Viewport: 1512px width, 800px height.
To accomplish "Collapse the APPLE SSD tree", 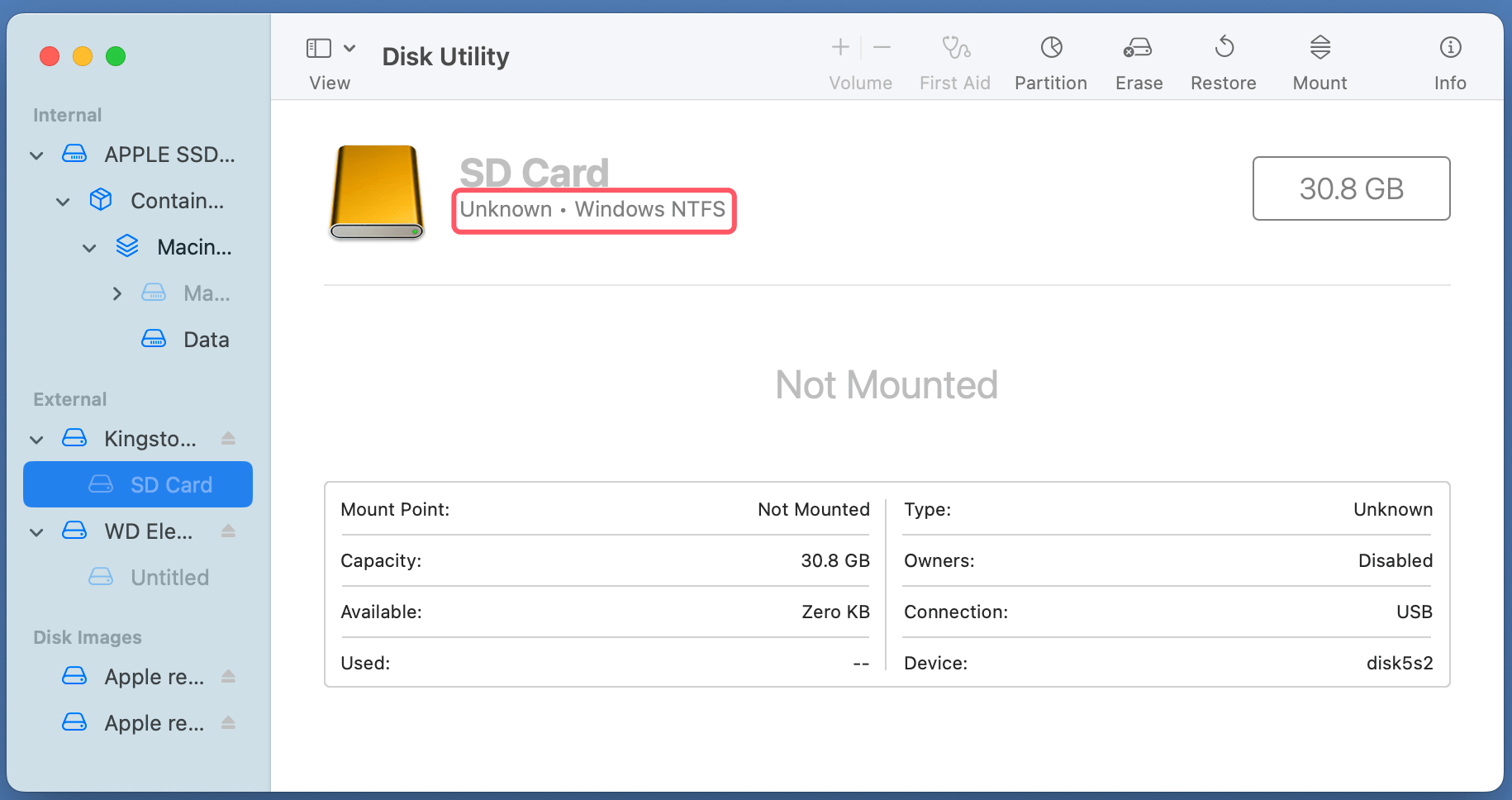I will [36, 155].
